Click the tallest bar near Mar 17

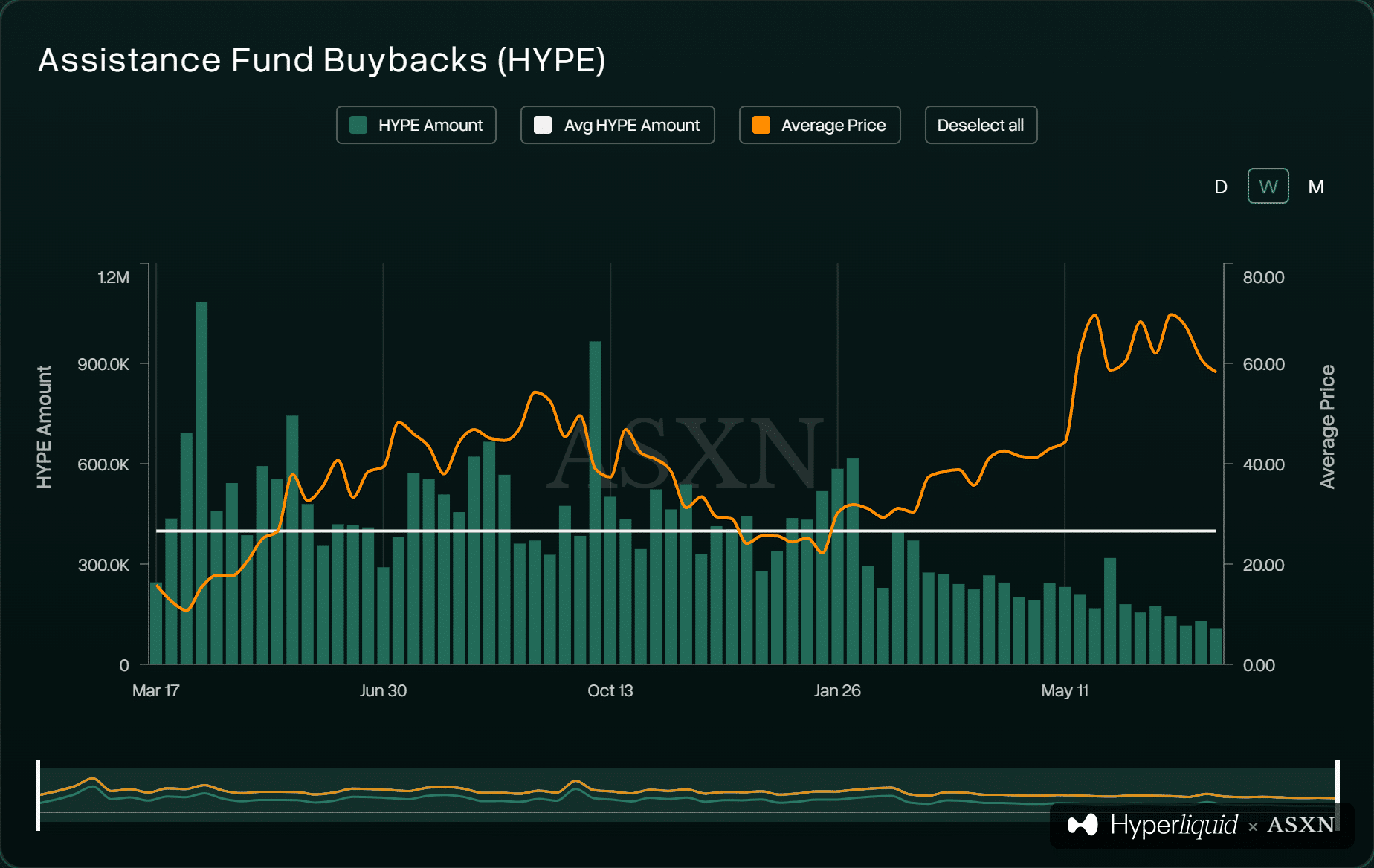[201, 483]
